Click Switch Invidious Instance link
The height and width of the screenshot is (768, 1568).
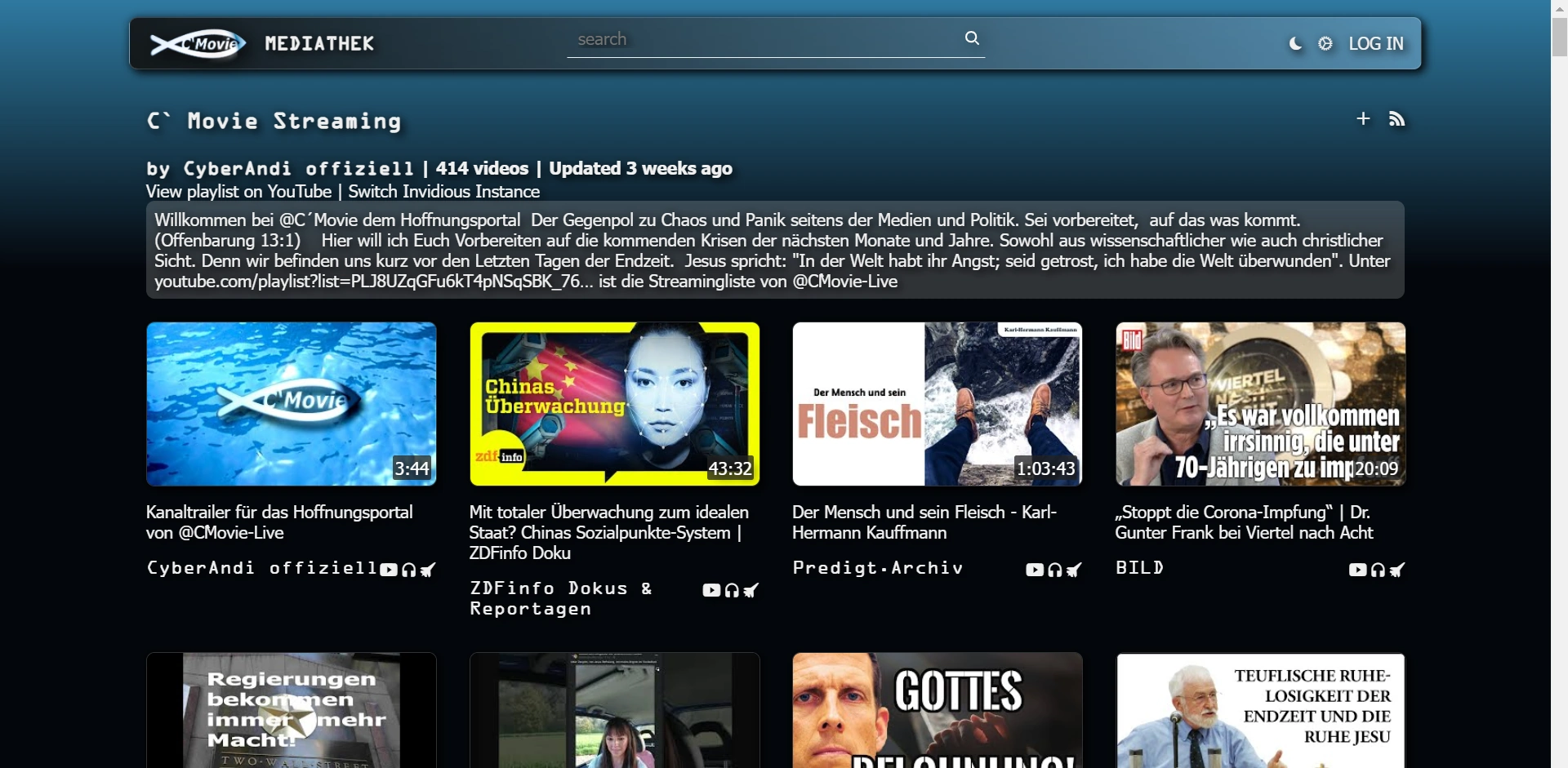click(443, 192)
